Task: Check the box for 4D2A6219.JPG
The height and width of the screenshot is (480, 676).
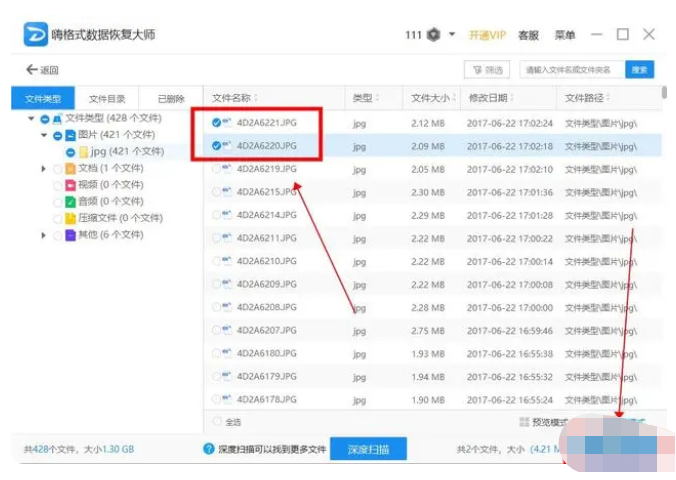Action: pyautogui.click(x=217, y=169)
